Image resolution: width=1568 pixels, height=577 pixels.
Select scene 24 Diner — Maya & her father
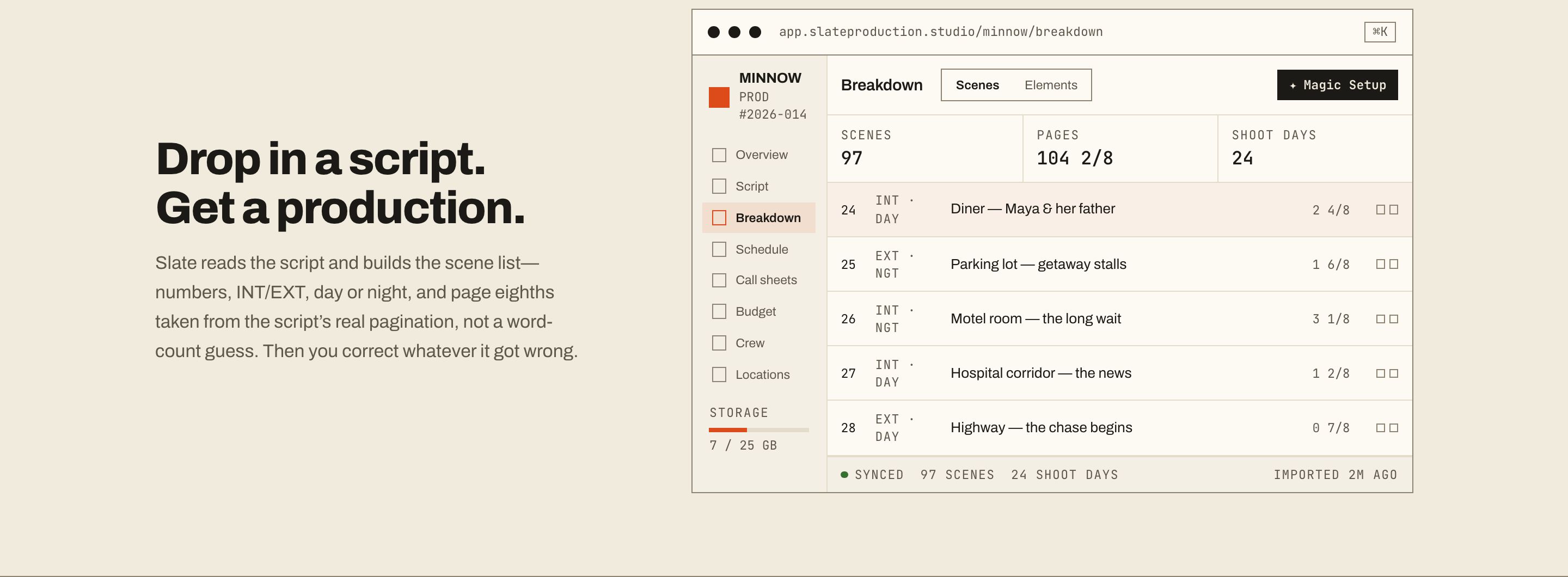point(1119,210)
